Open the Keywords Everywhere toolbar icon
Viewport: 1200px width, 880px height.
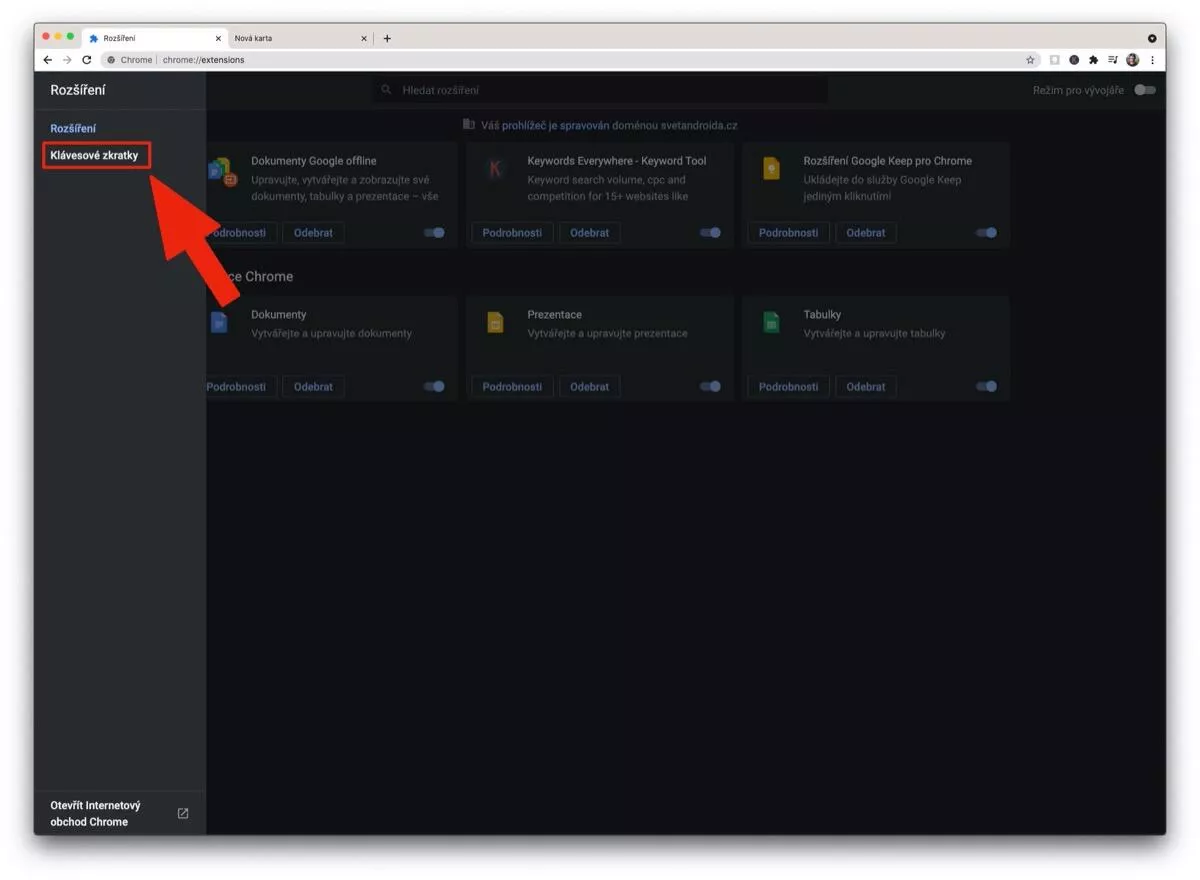point(1074,60)
